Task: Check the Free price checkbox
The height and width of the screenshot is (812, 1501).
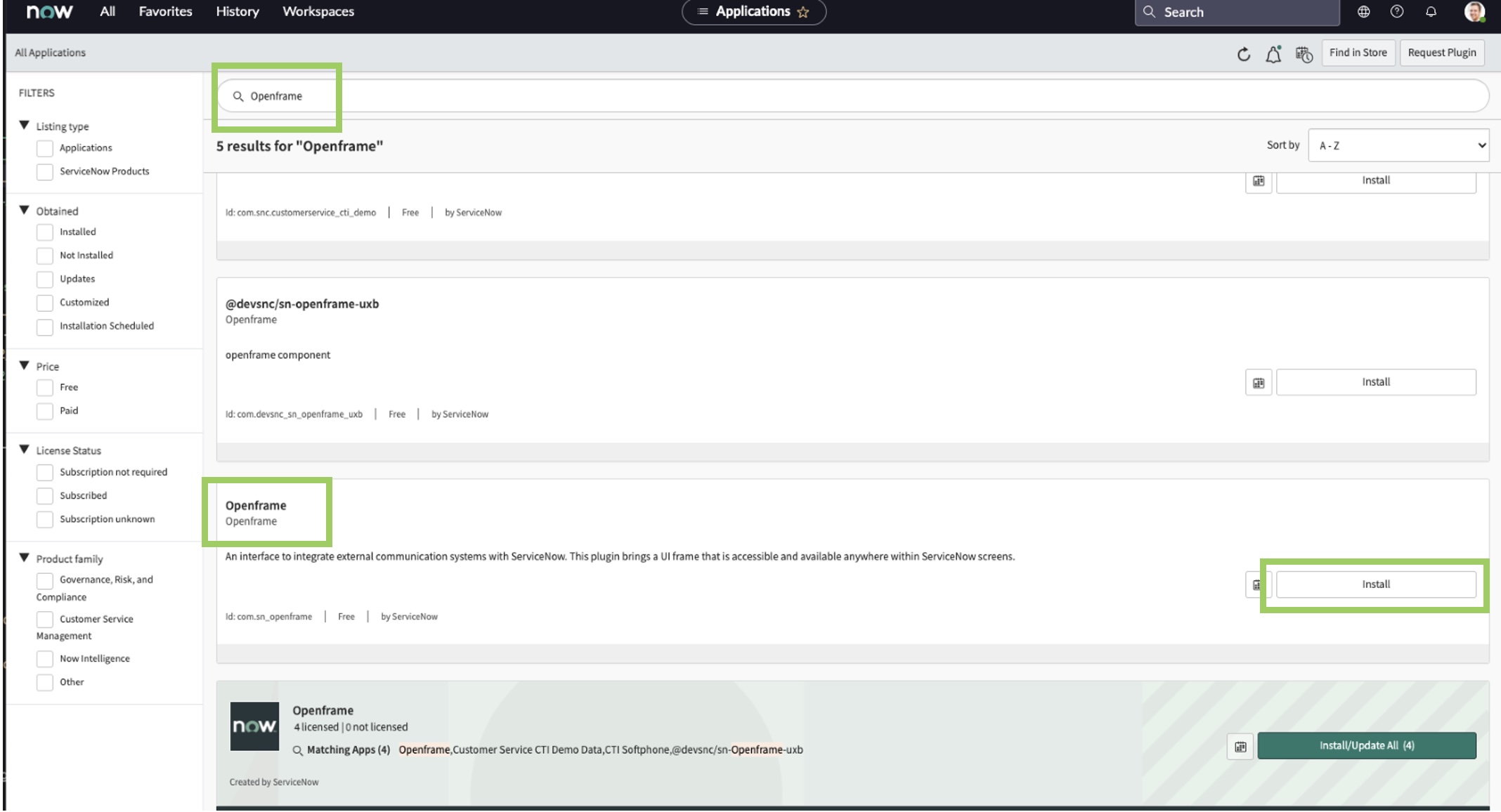Action: (x=45, y=388)
